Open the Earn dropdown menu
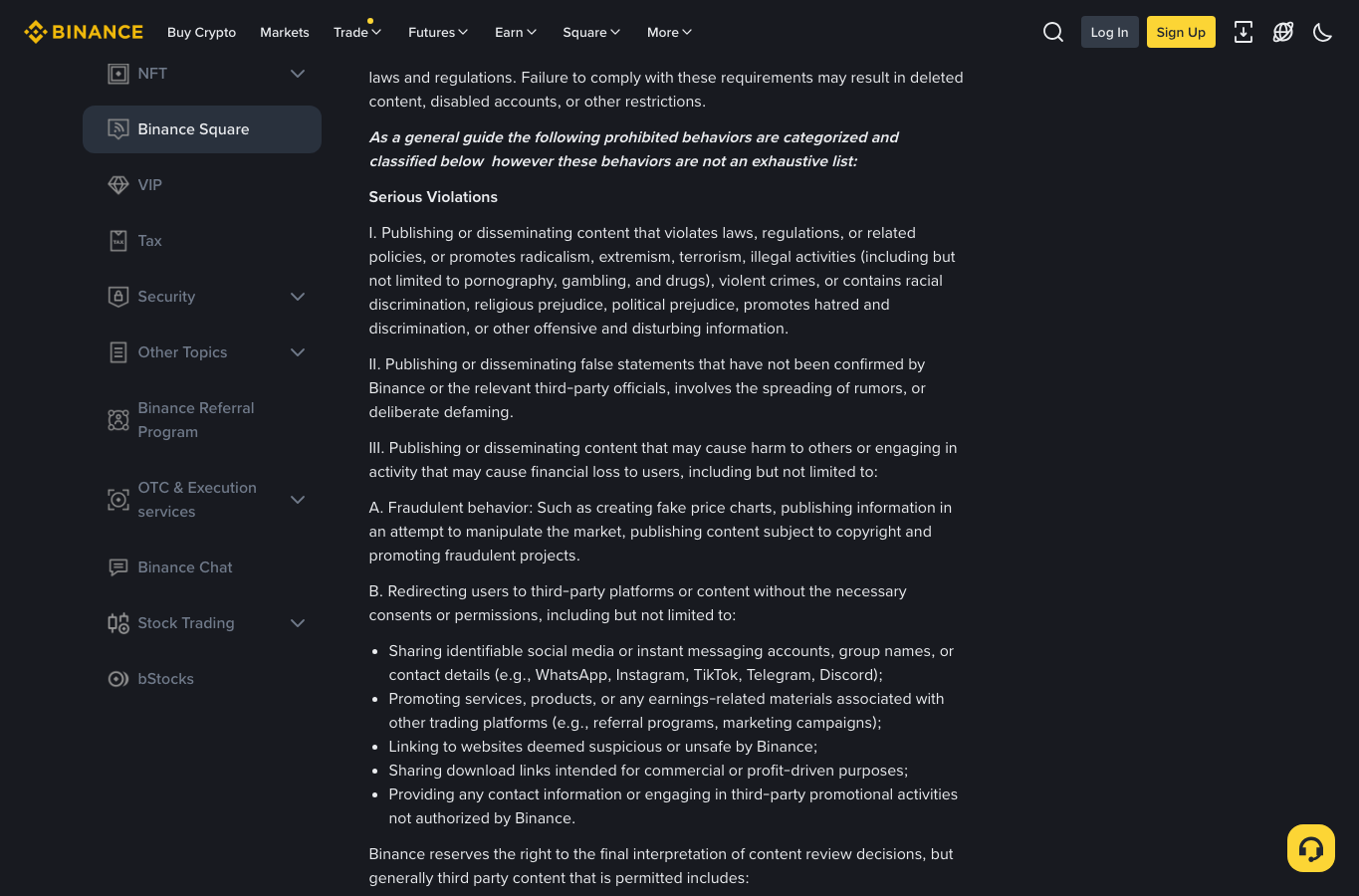The height and width of the screenshot is (896, 1359). (516, 32)
